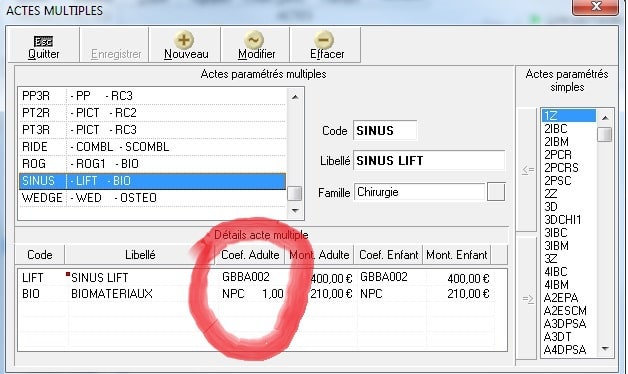Click the Code field containing SINUS
This screenshot has width=628, height=374.
(385, 131)
